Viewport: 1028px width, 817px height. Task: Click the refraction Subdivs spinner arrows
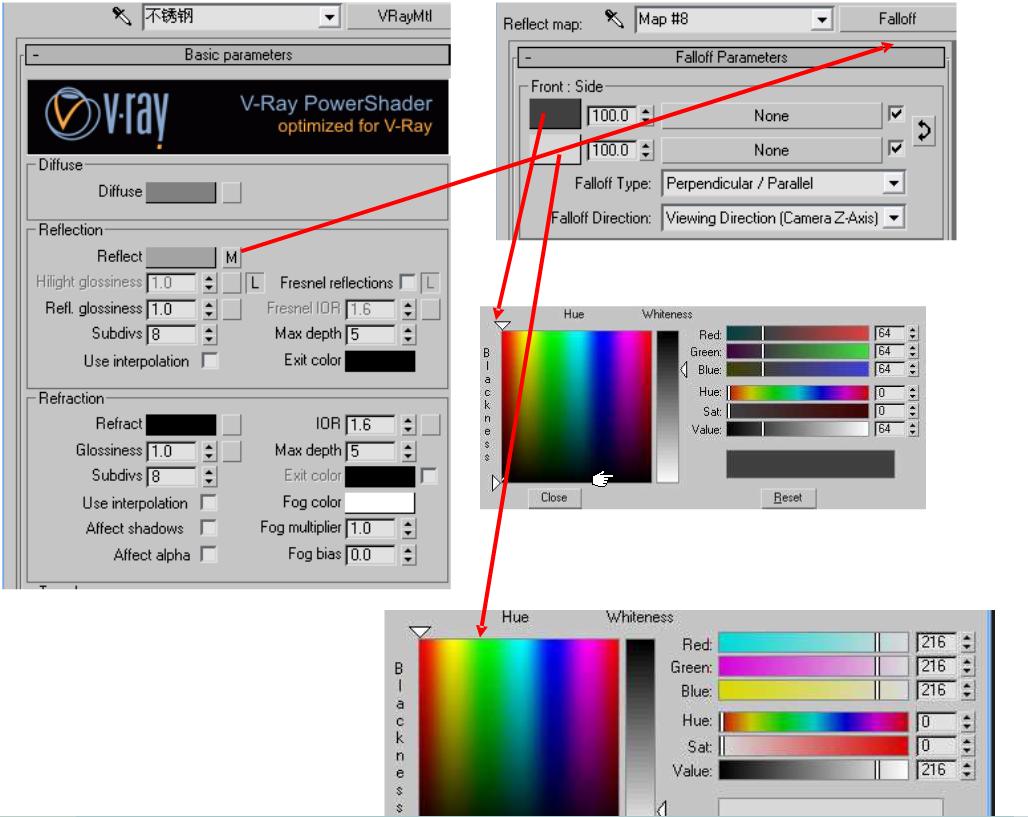click(209, 476)
